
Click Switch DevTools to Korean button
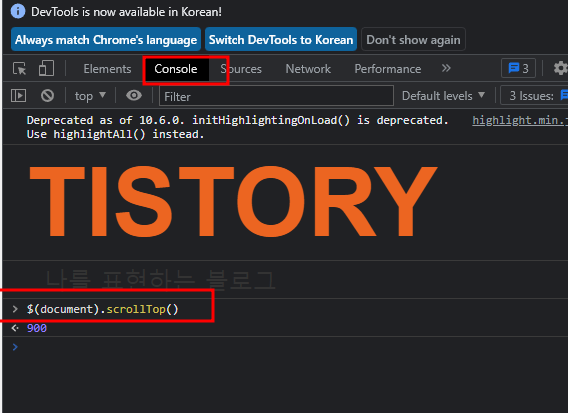click(x=281, y=39)
